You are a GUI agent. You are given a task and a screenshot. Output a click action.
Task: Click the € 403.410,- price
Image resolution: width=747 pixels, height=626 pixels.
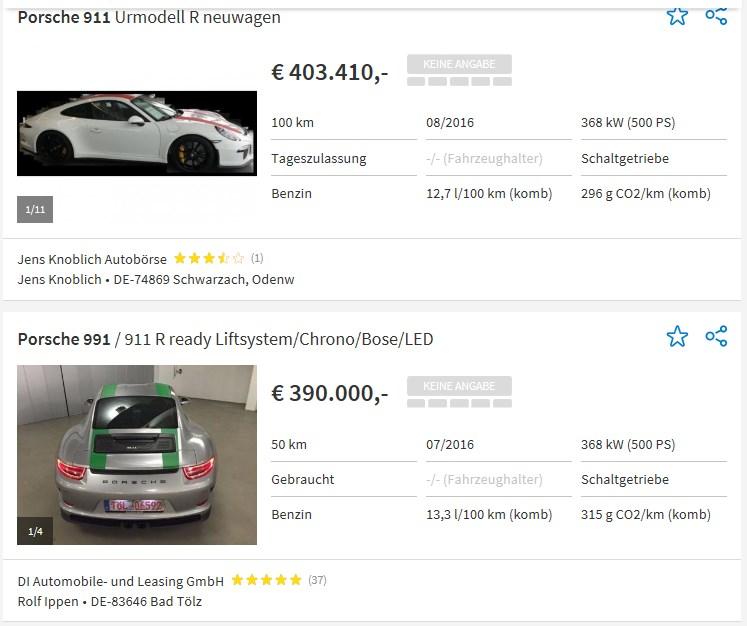pos(330,72)
